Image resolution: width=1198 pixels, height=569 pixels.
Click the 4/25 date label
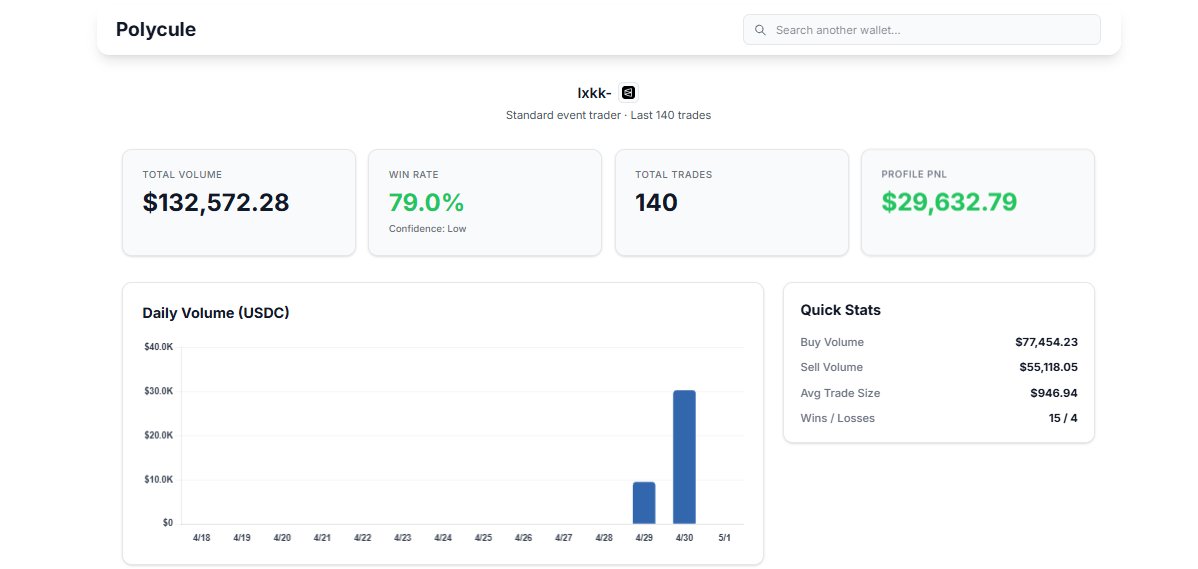point(483,538)
